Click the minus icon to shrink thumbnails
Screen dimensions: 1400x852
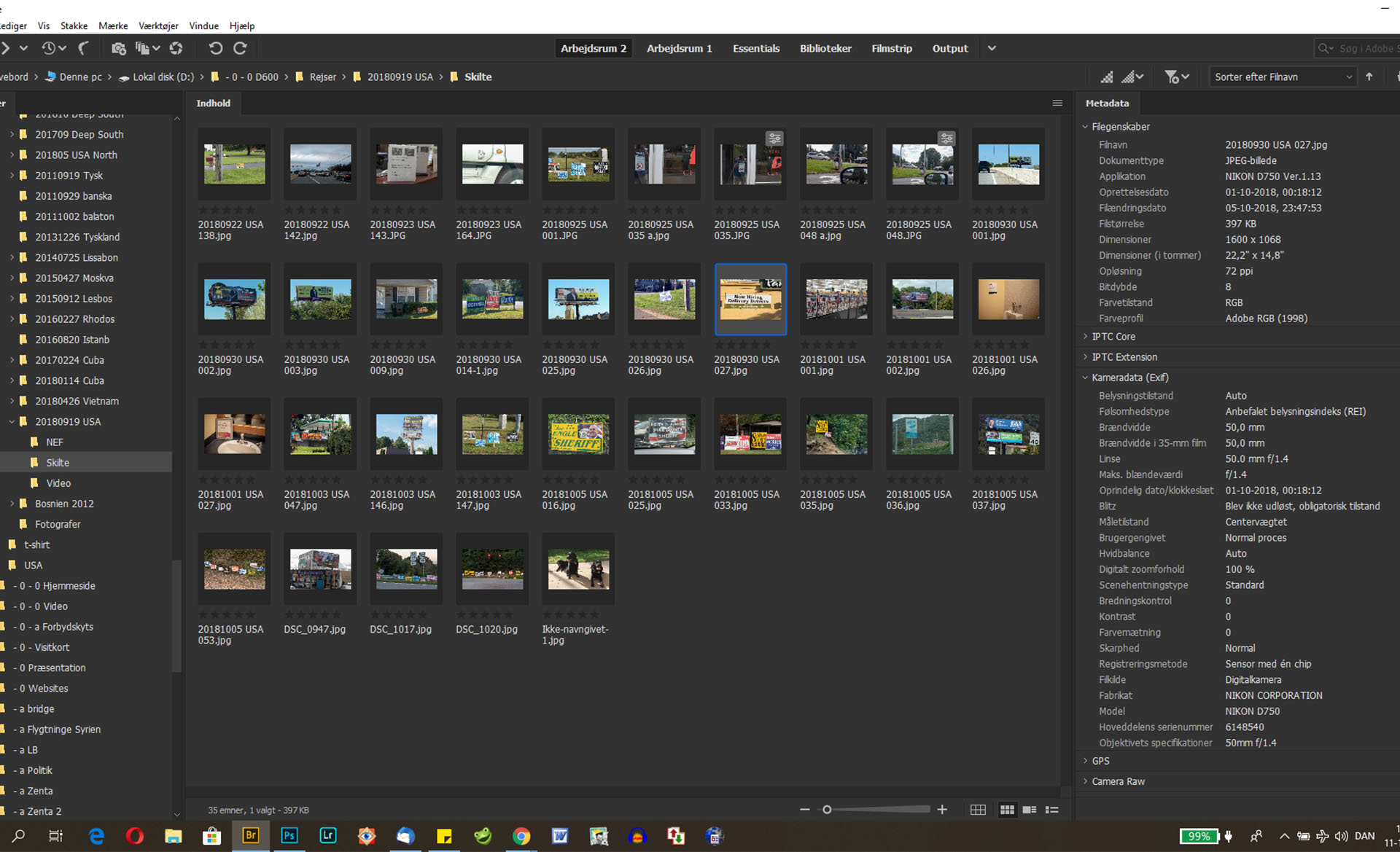tap(805, 810)
